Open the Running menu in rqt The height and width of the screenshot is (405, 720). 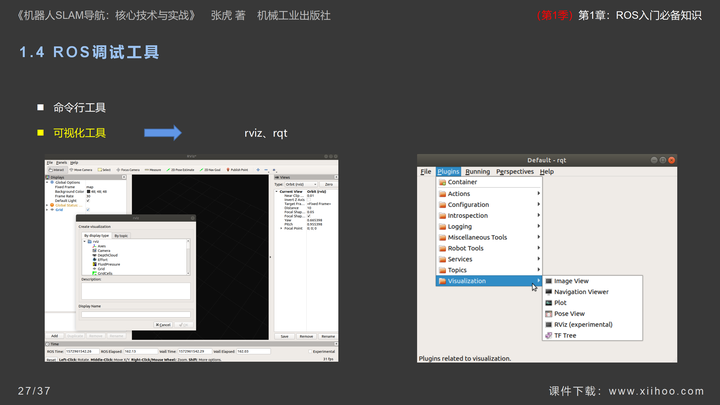point(478,172)
